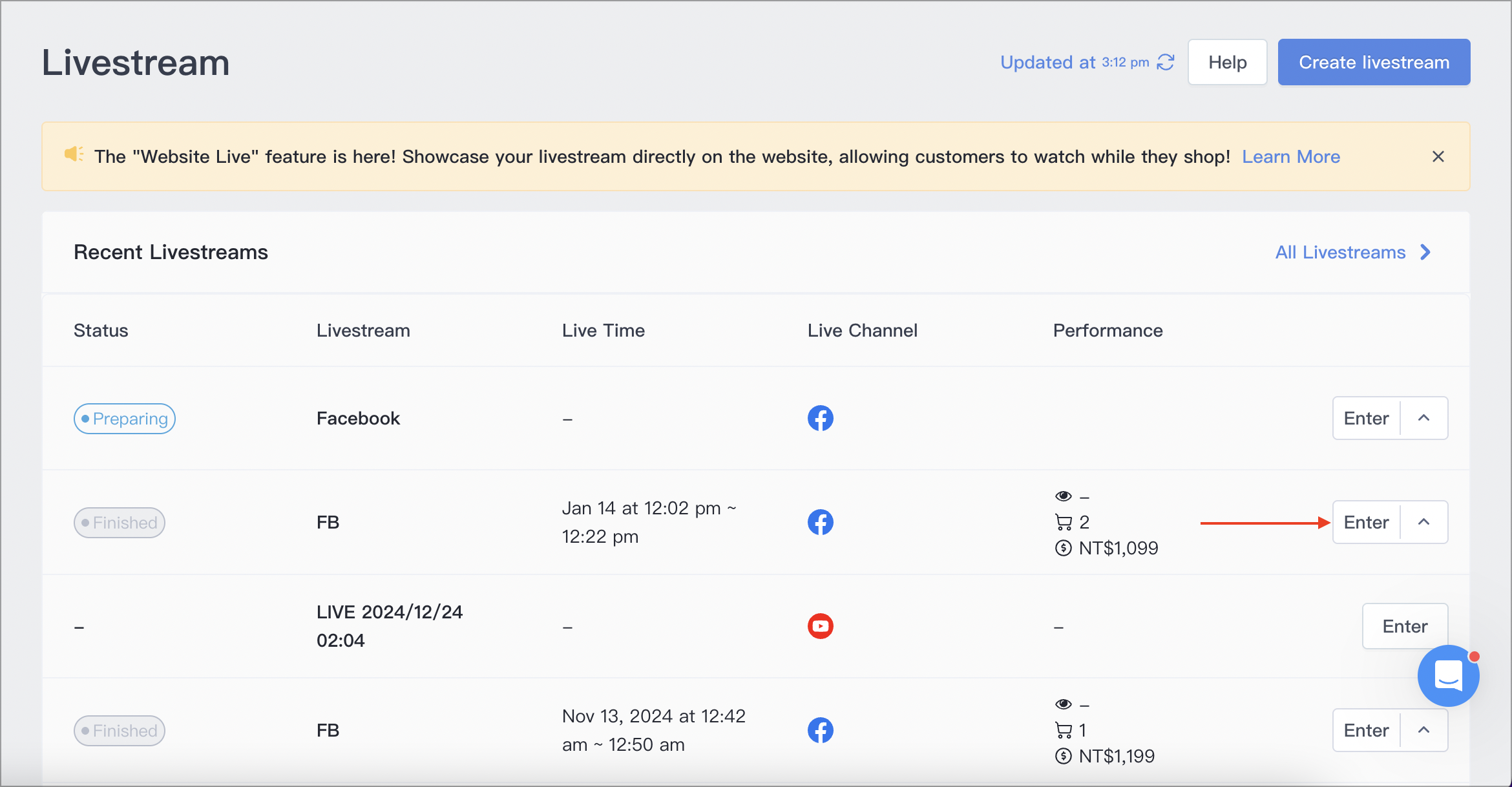Open the Help button
The image size is (1512, 787).
click(1228, 62)
